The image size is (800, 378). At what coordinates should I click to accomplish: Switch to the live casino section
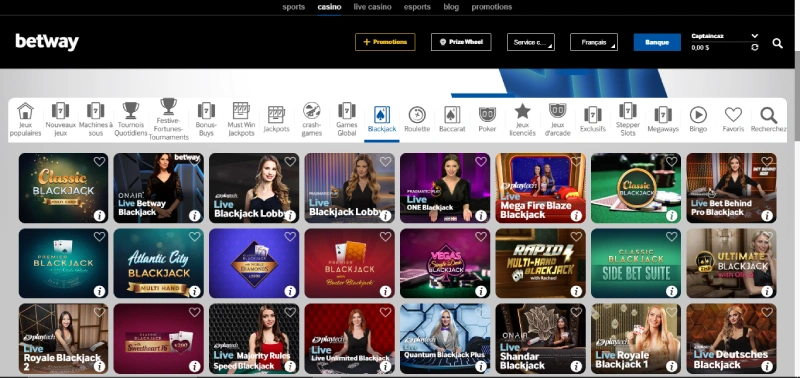click(x=372, y=7)
